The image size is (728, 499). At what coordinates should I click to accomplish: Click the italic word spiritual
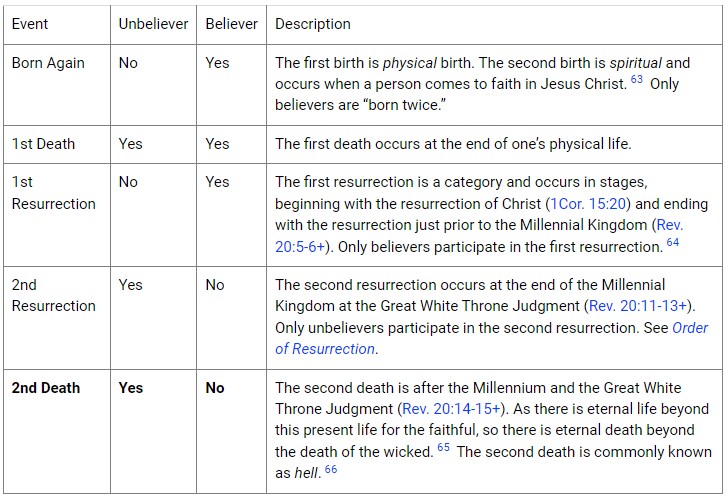coord(636,63)
